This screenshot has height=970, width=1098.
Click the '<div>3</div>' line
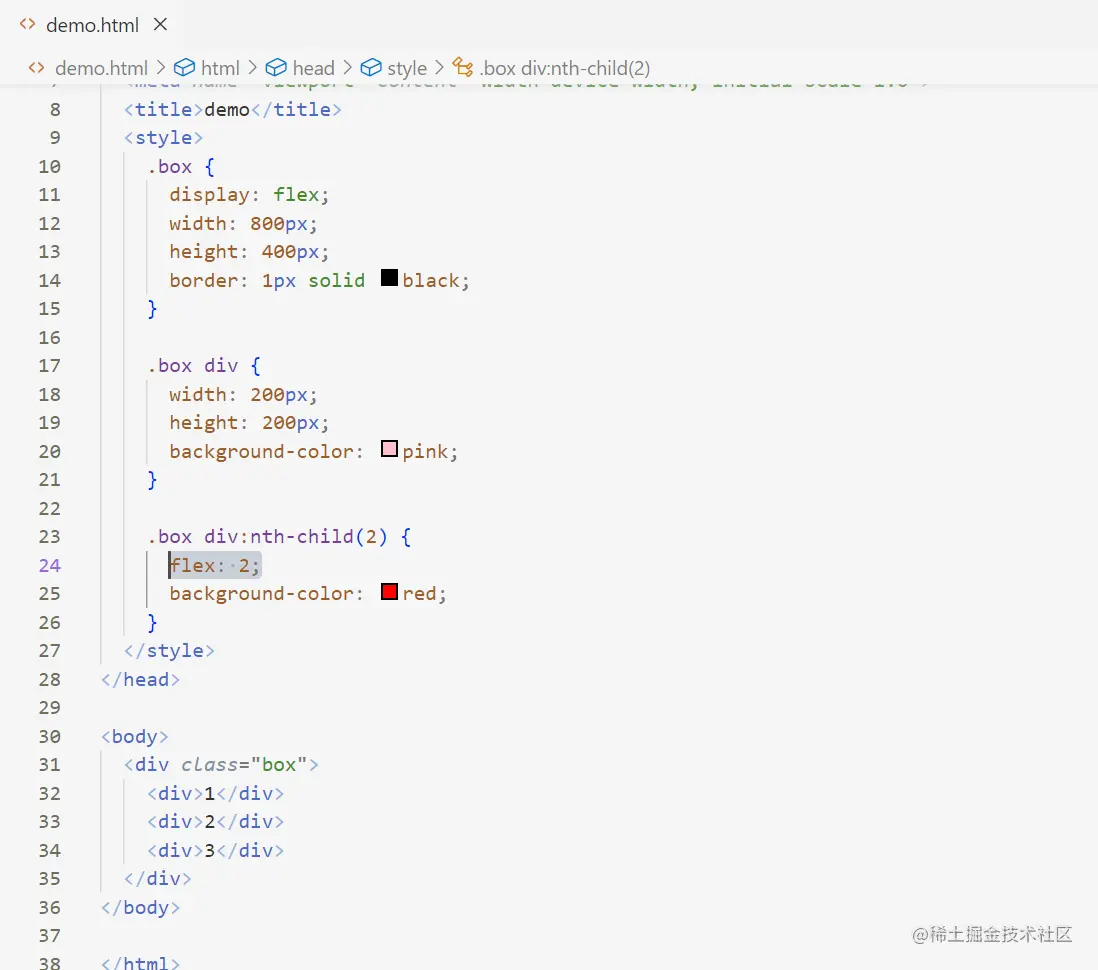pos(216,850)
